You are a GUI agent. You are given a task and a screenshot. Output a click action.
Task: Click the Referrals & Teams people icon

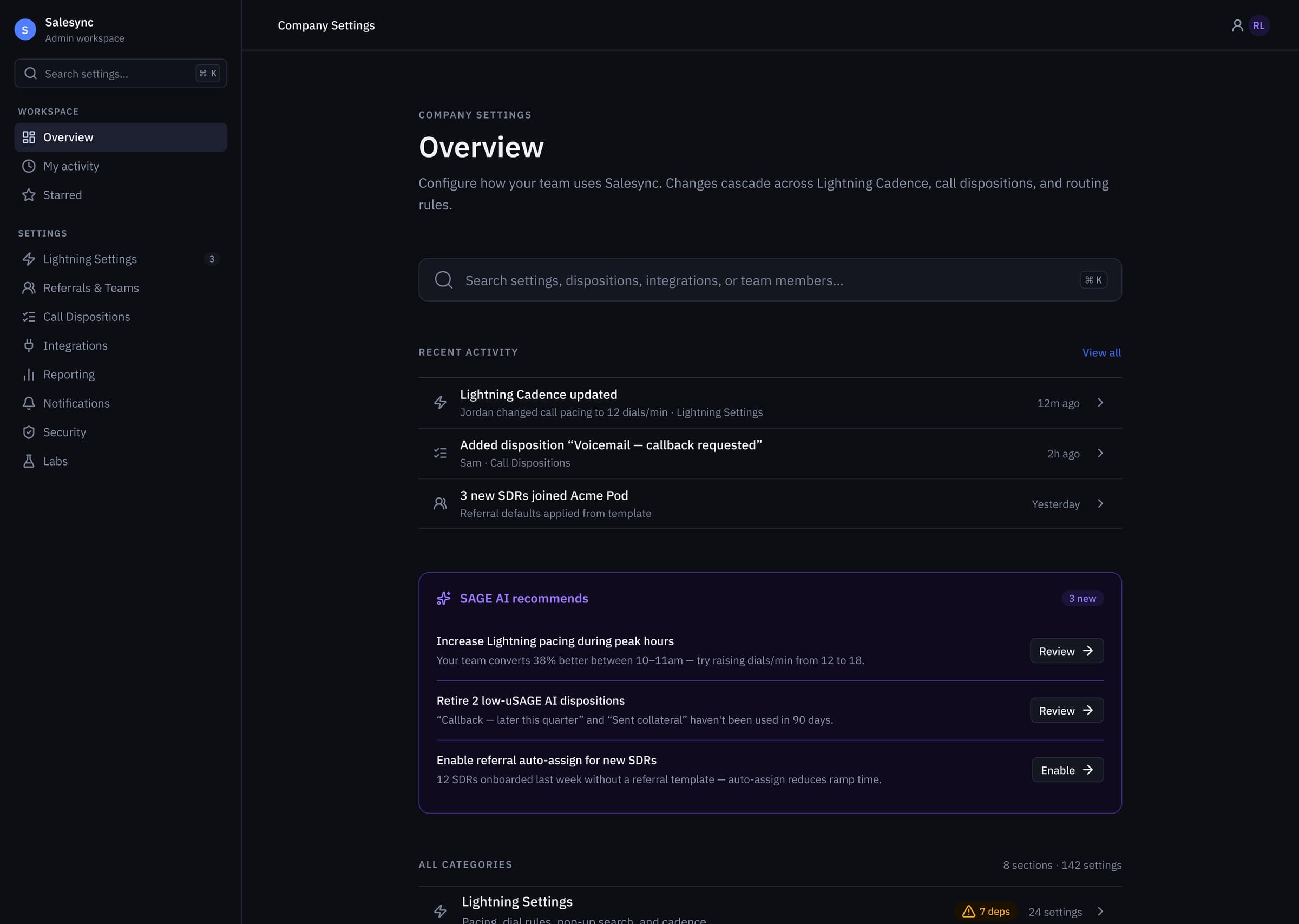pyautogui.click(x=29, y=288)
